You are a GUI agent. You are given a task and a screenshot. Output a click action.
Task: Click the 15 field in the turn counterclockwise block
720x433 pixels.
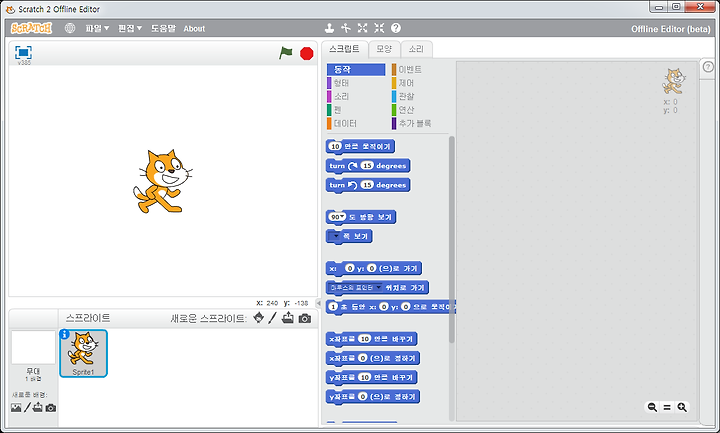pos(366,185)
